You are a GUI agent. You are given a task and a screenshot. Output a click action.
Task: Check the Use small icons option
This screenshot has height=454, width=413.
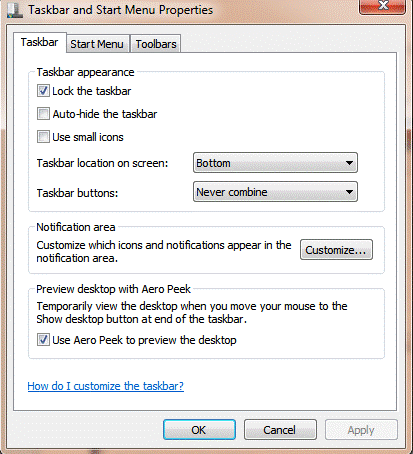pyautogui.click(x=43, y=137)
